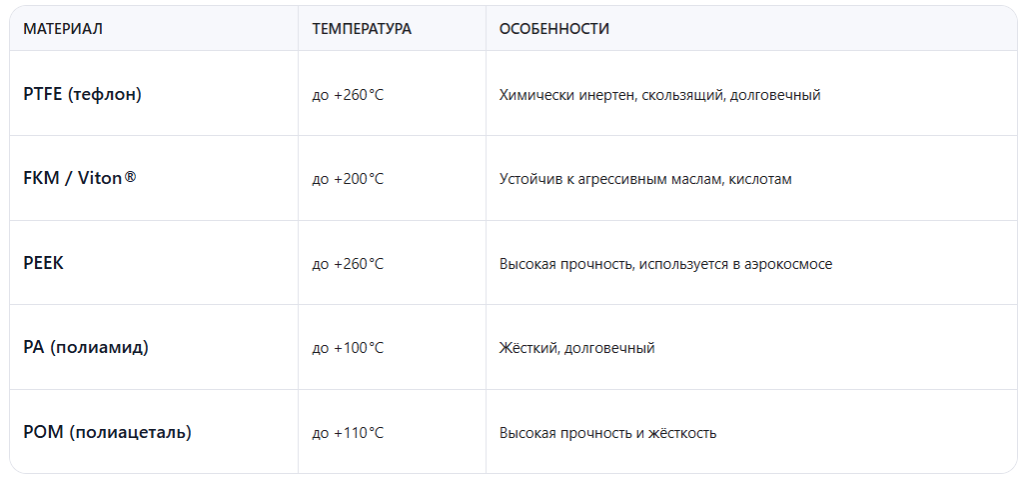
Task: Click the text Устойчив к агрессивным маслам, кислотам
Action: point(645,179)
